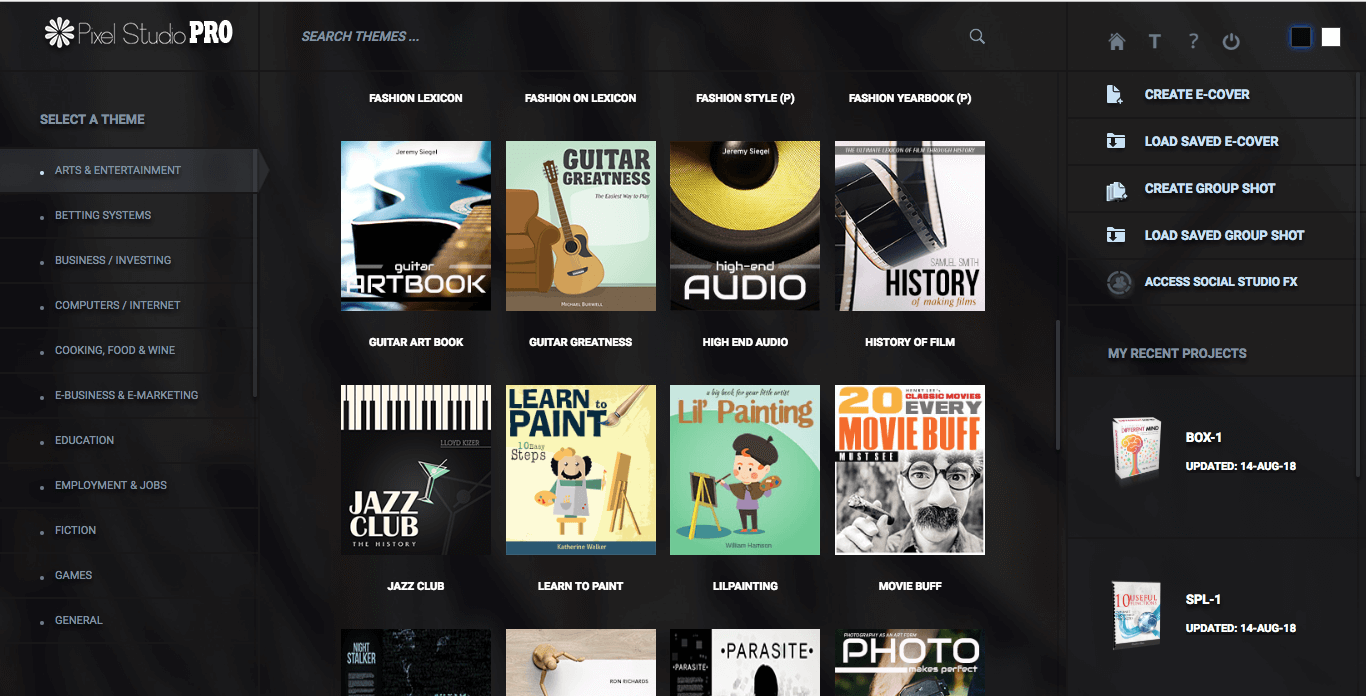
Task: Open the text T icon
Action: point(1154,41)
